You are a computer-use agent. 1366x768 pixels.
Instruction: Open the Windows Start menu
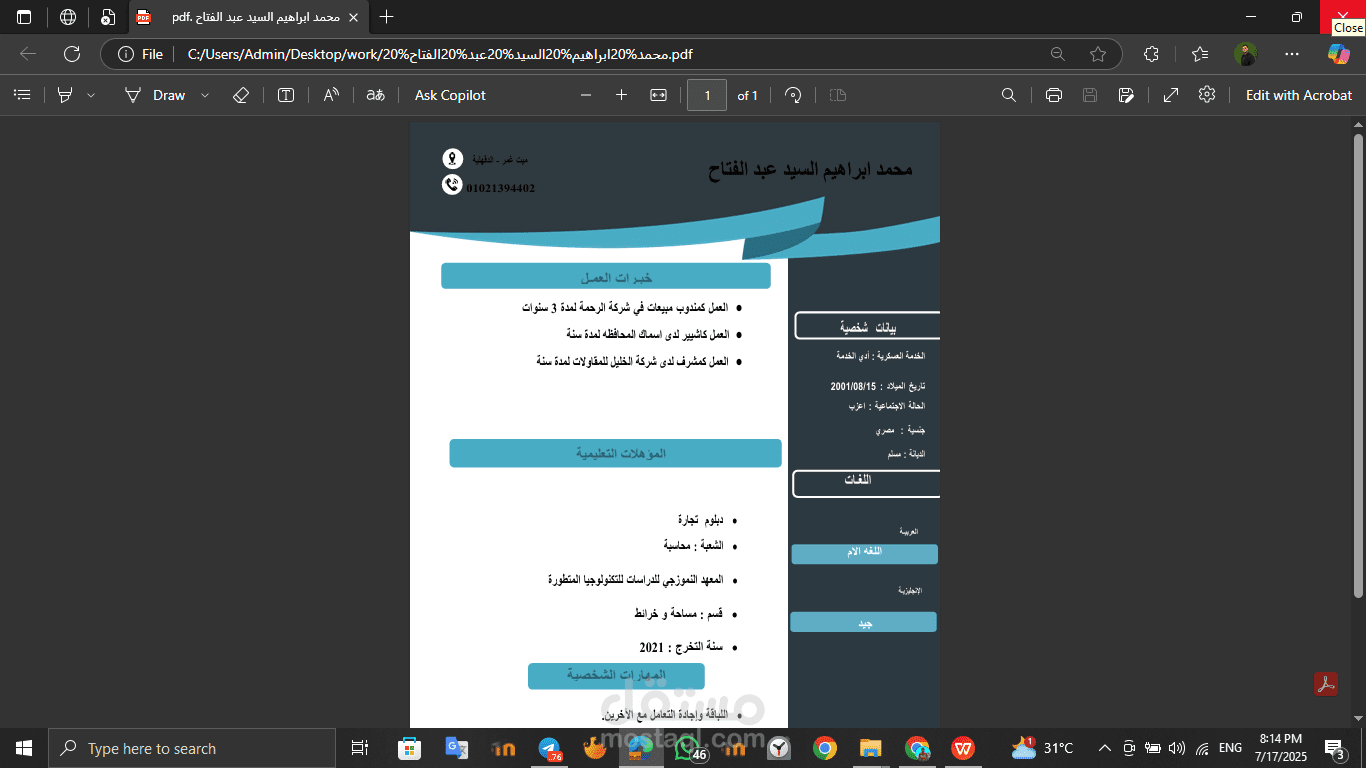coord(24,748)
